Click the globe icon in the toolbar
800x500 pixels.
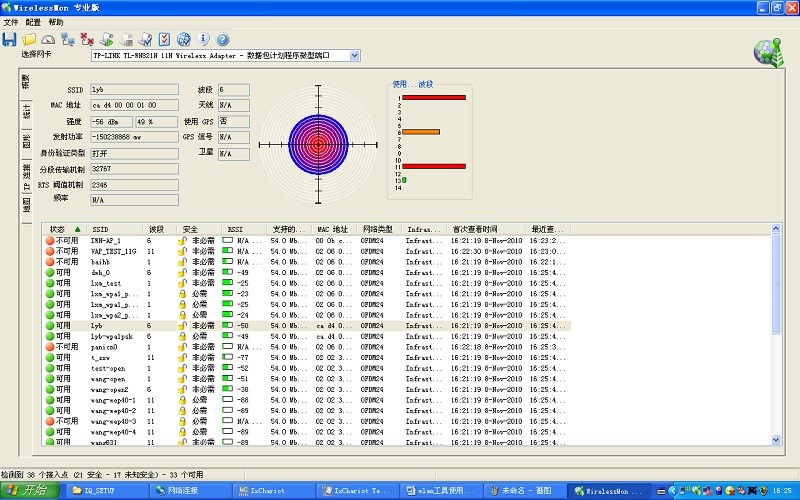184,39
